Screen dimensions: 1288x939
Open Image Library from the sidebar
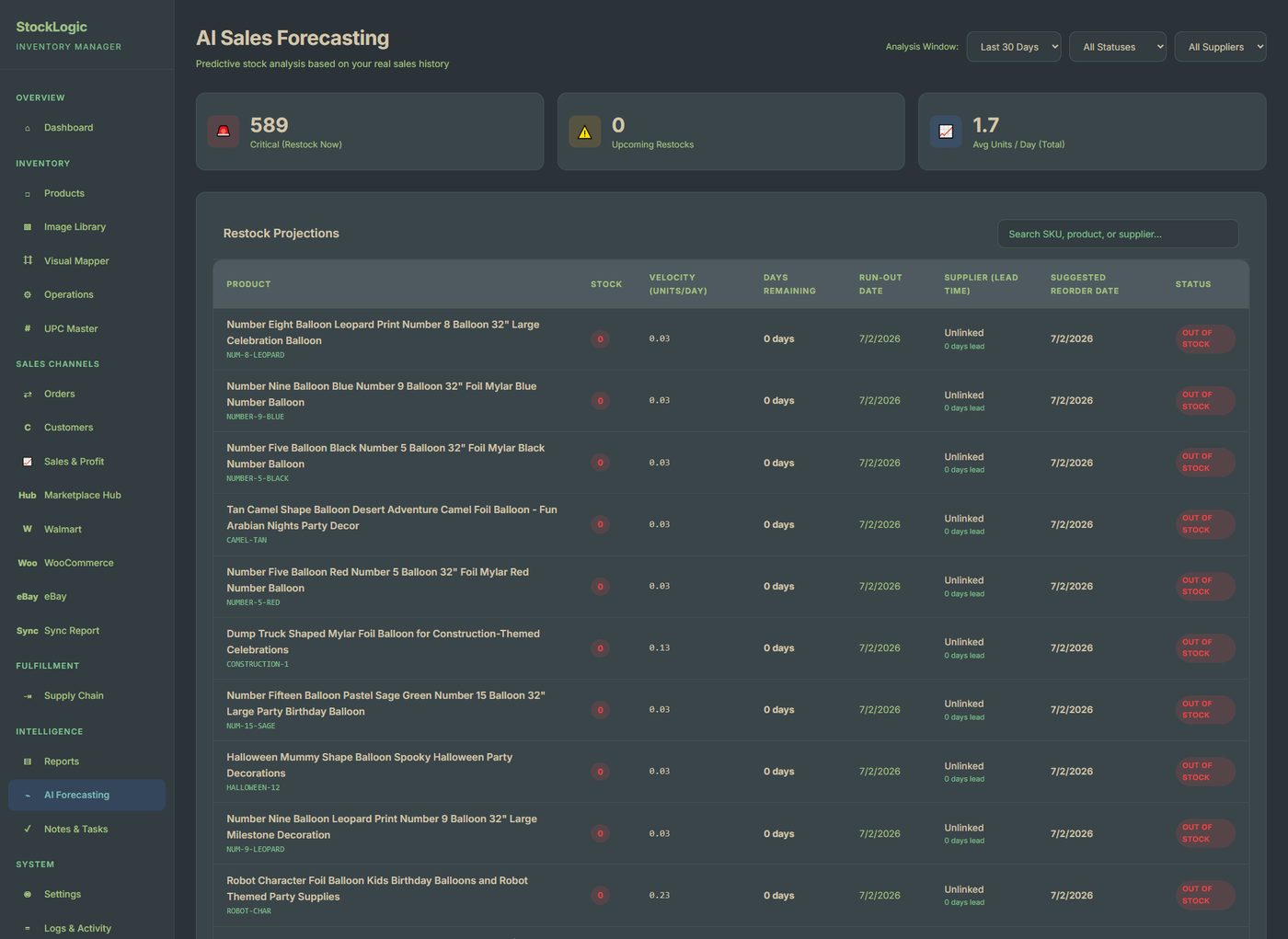point(86,227)
